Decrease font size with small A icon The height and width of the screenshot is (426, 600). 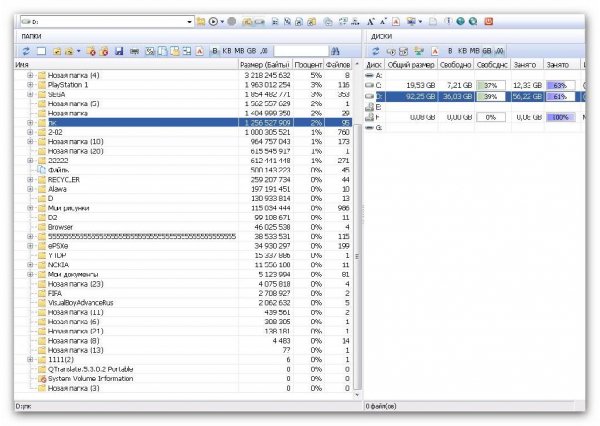[x=383, y=22]
